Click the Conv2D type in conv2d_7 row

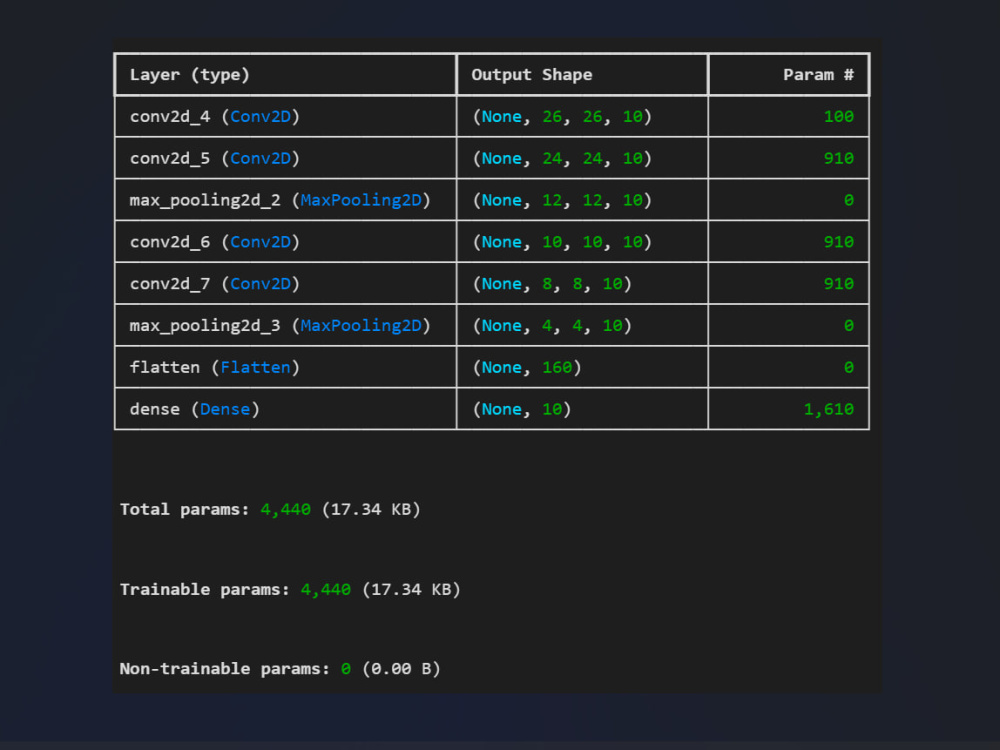point(260,284)
